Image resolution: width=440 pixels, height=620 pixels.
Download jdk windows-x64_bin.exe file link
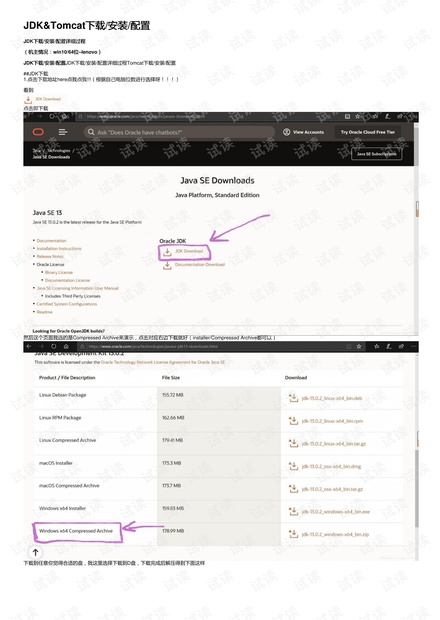336,512
